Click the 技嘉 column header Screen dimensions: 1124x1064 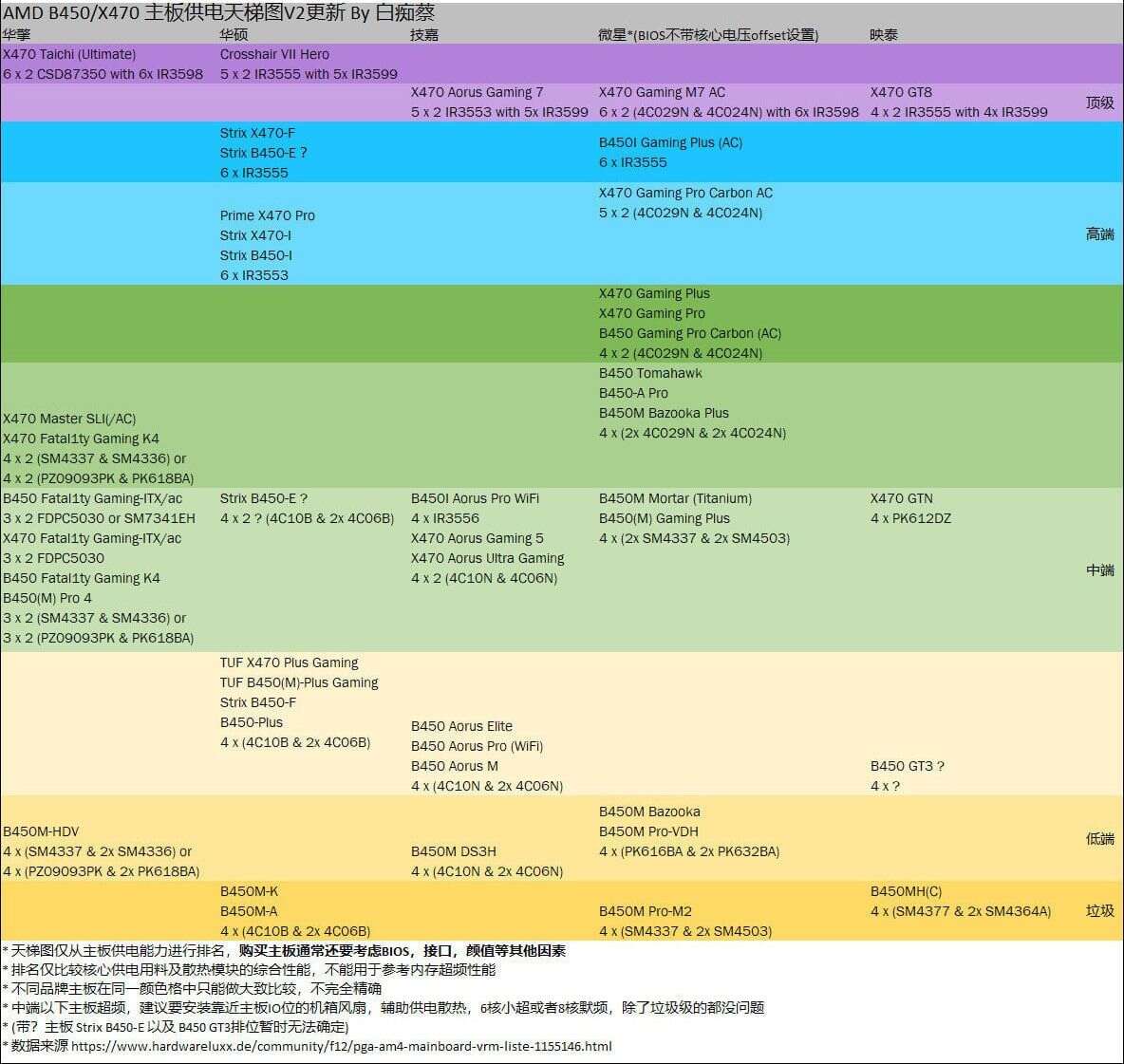(x=424, y=34)
